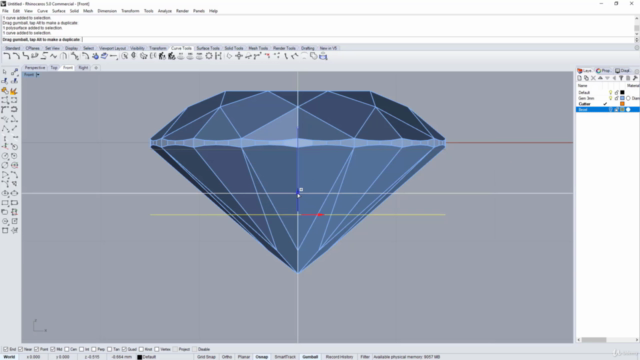
Task: Click the layer filter funnel icon
Action: 621,78
